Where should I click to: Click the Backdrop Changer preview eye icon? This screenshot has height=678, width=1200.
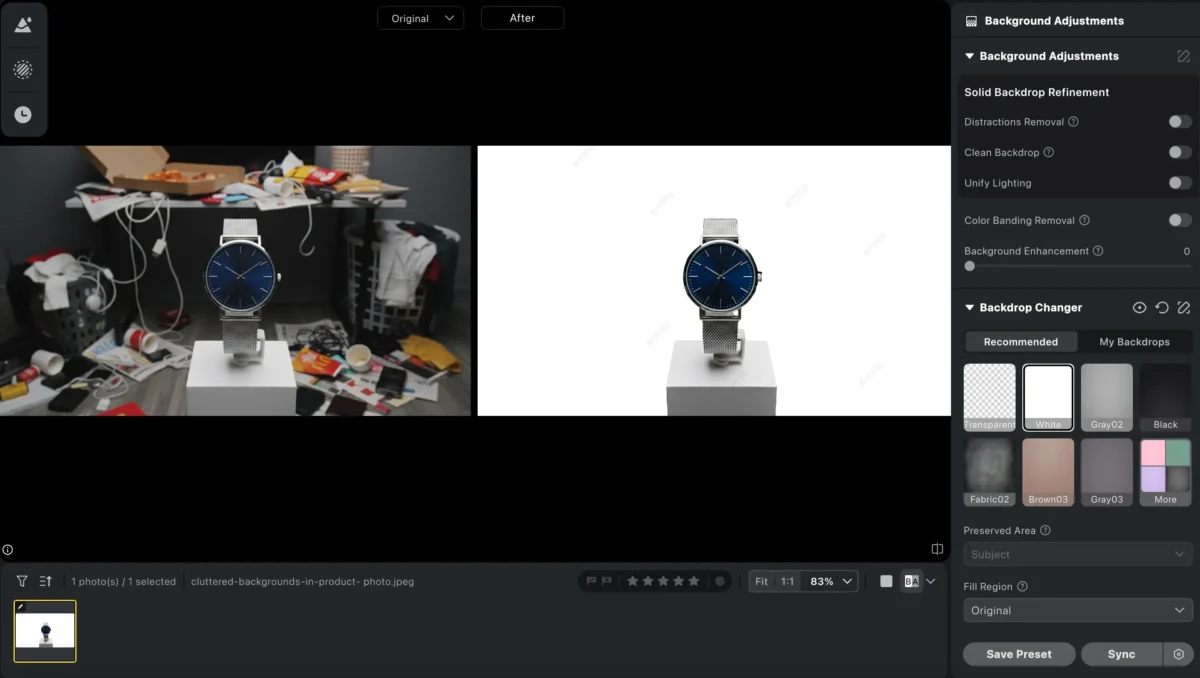click(x=1139, y=308)
